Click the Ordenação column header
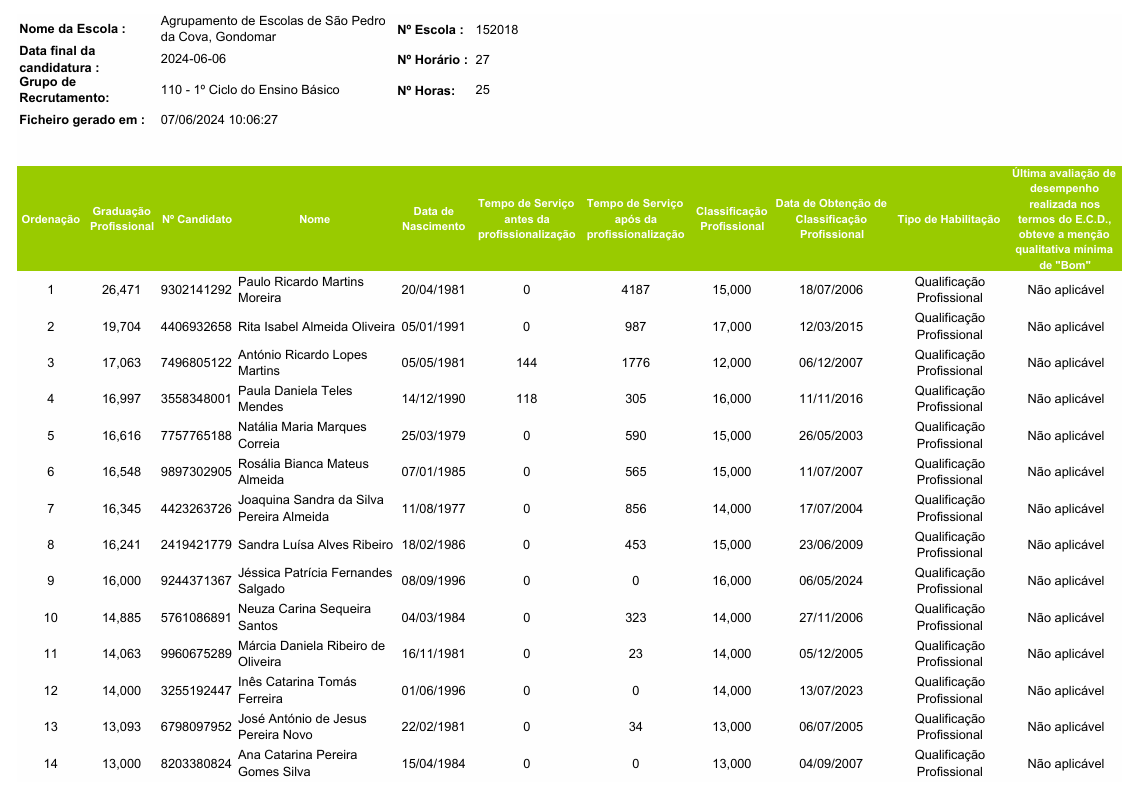The image size is (1136, 795). (50, 219)
